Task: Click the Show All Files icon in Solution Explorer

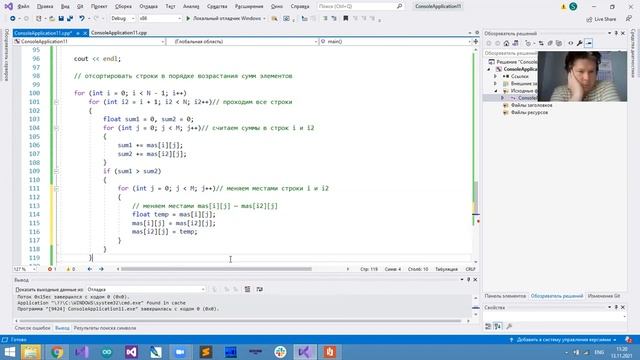Action: click(559, 43)
